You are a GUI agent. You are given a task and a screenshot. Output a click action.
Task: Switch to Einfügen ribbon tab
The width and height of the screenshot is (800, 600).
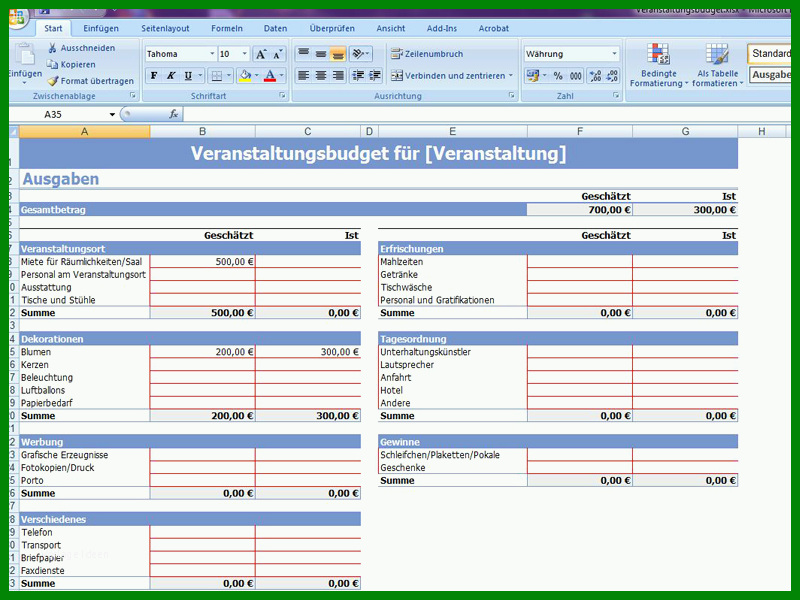coord(101,29)
